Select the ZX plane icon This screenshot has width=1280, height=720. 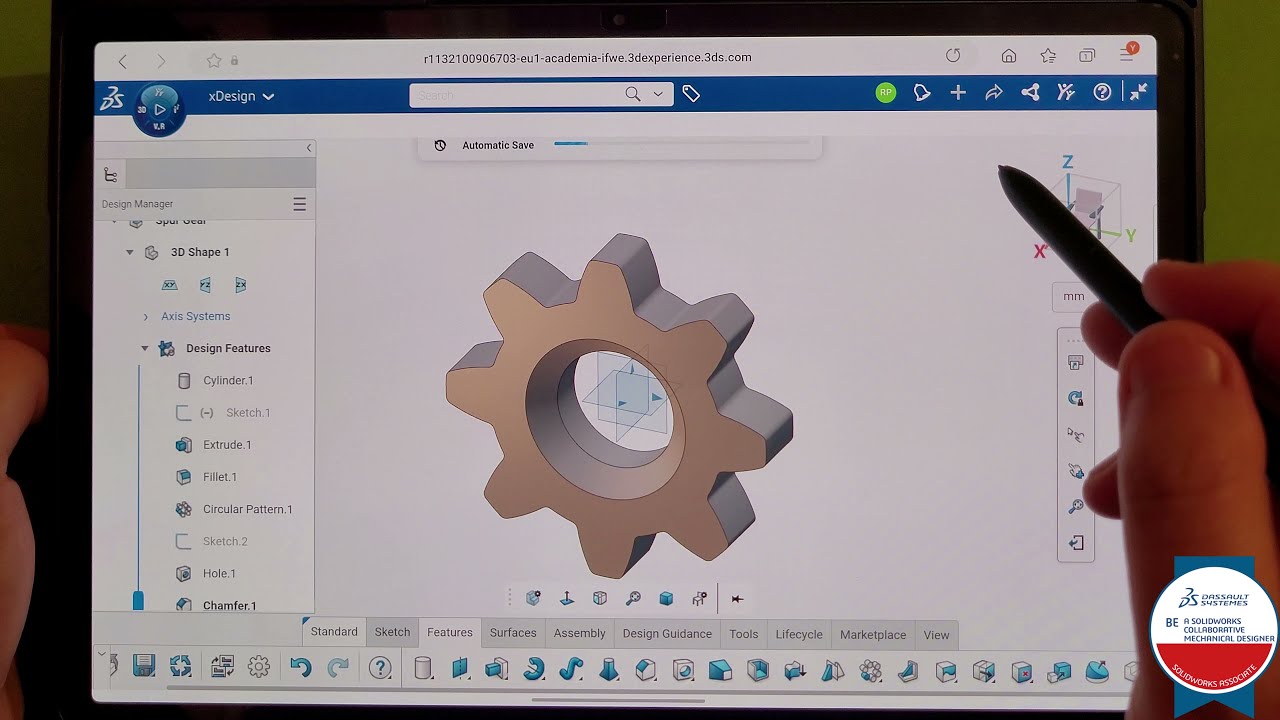click(240, 285)
